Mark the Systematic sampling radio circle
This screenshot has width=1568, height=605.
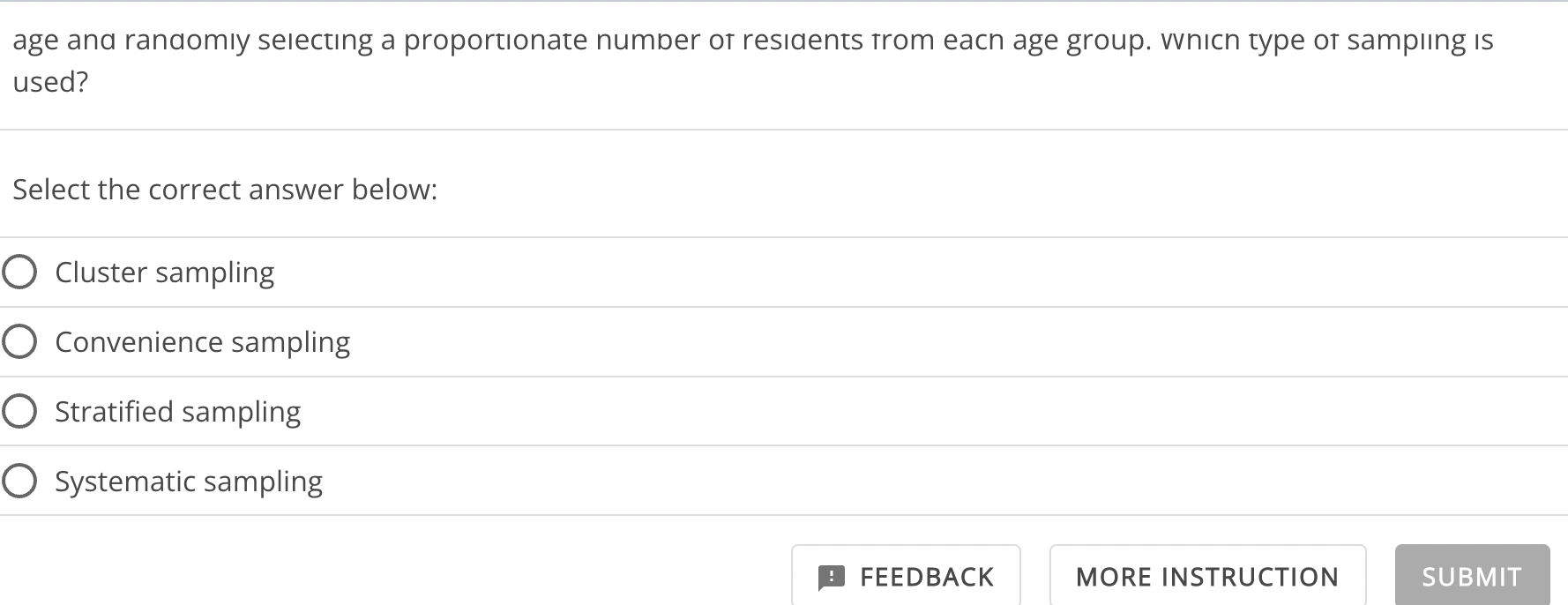tap(19, 481)
